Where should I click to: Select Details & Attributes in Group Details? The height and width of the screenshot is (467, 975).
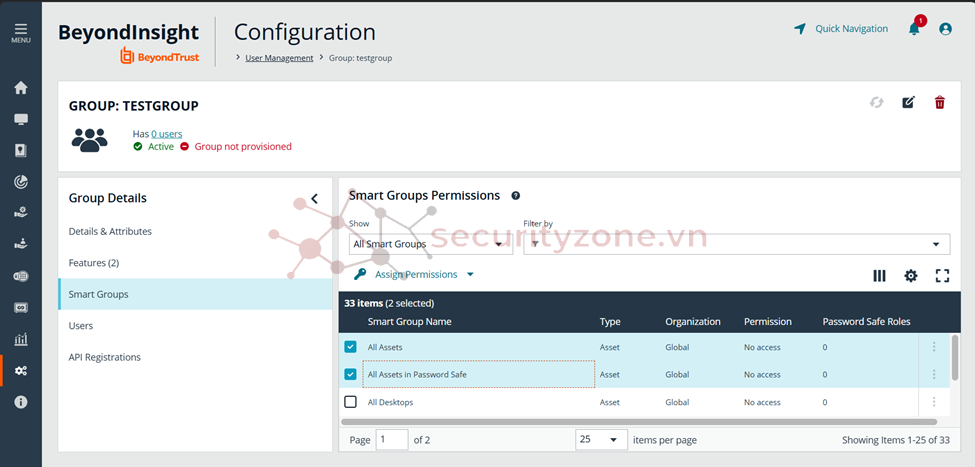click(110, 231)
